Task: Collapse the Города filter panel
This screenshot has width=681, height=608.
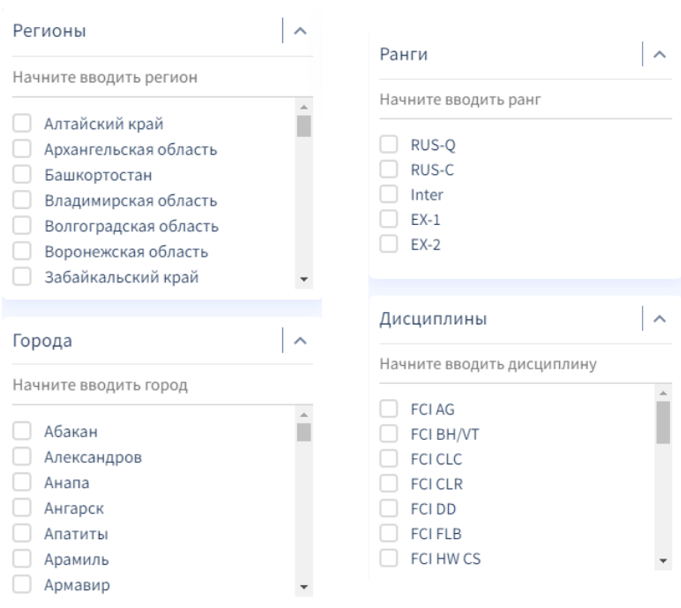Action: tap(300, 341)
